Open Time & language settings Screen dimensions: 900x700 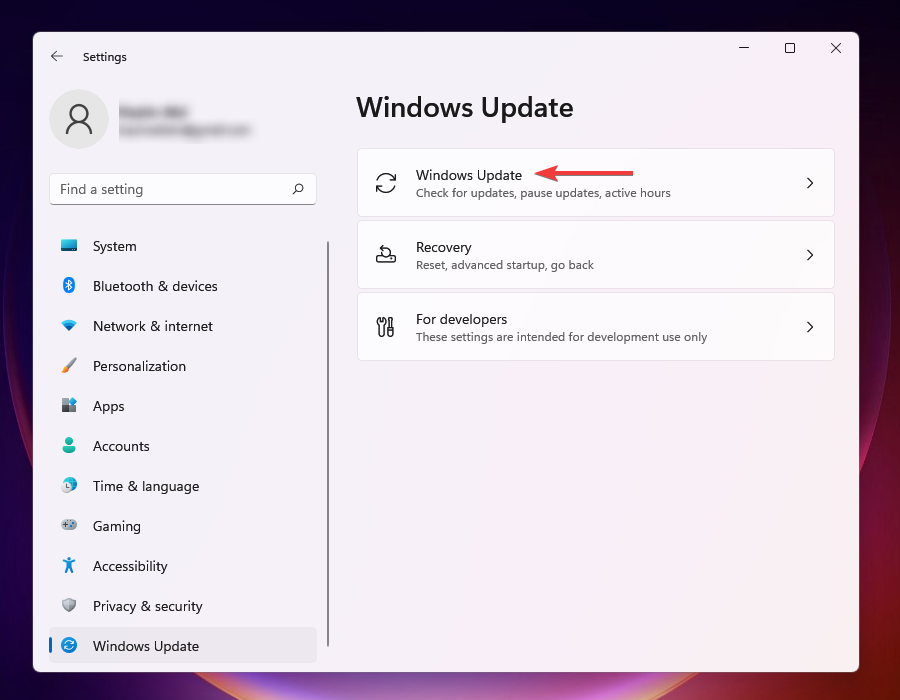pyautogui.click(x=183, y=486)
